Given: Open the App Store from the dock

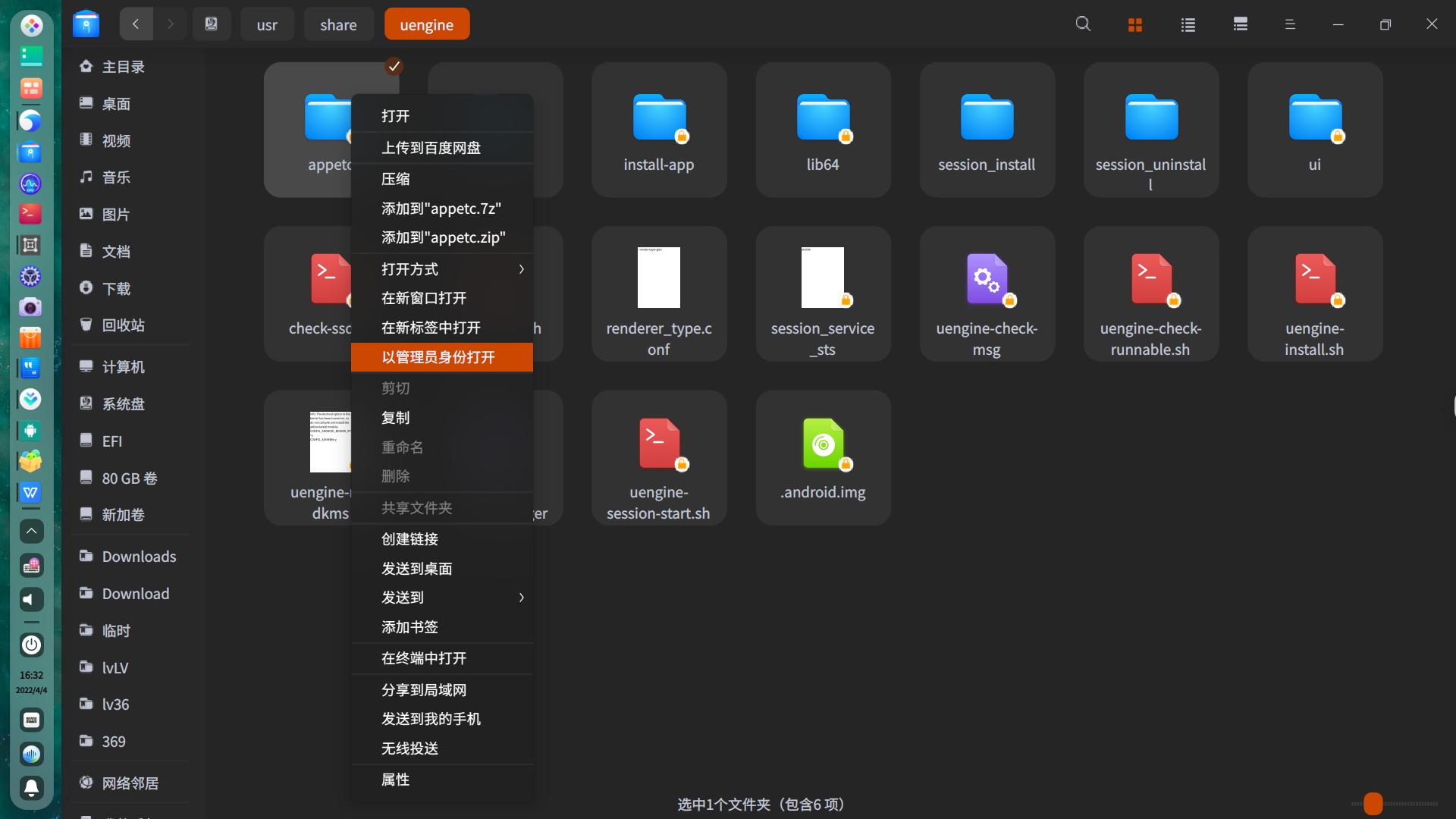Looking at the screenshot, I should point(30,337).
